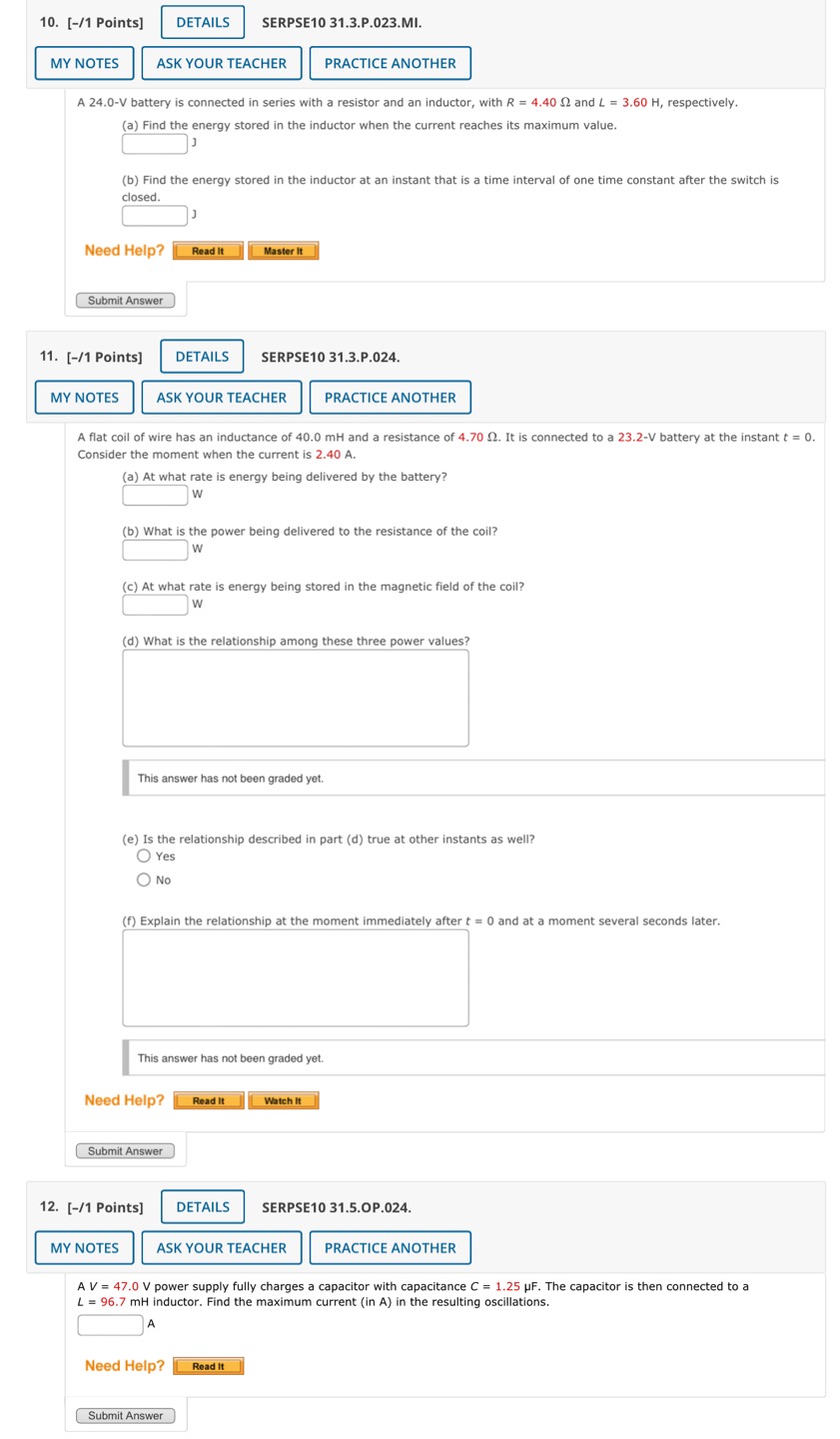Click the Read It help icon for question 10
This screenshot has width=840, height=1439.
tap(207, 251)
